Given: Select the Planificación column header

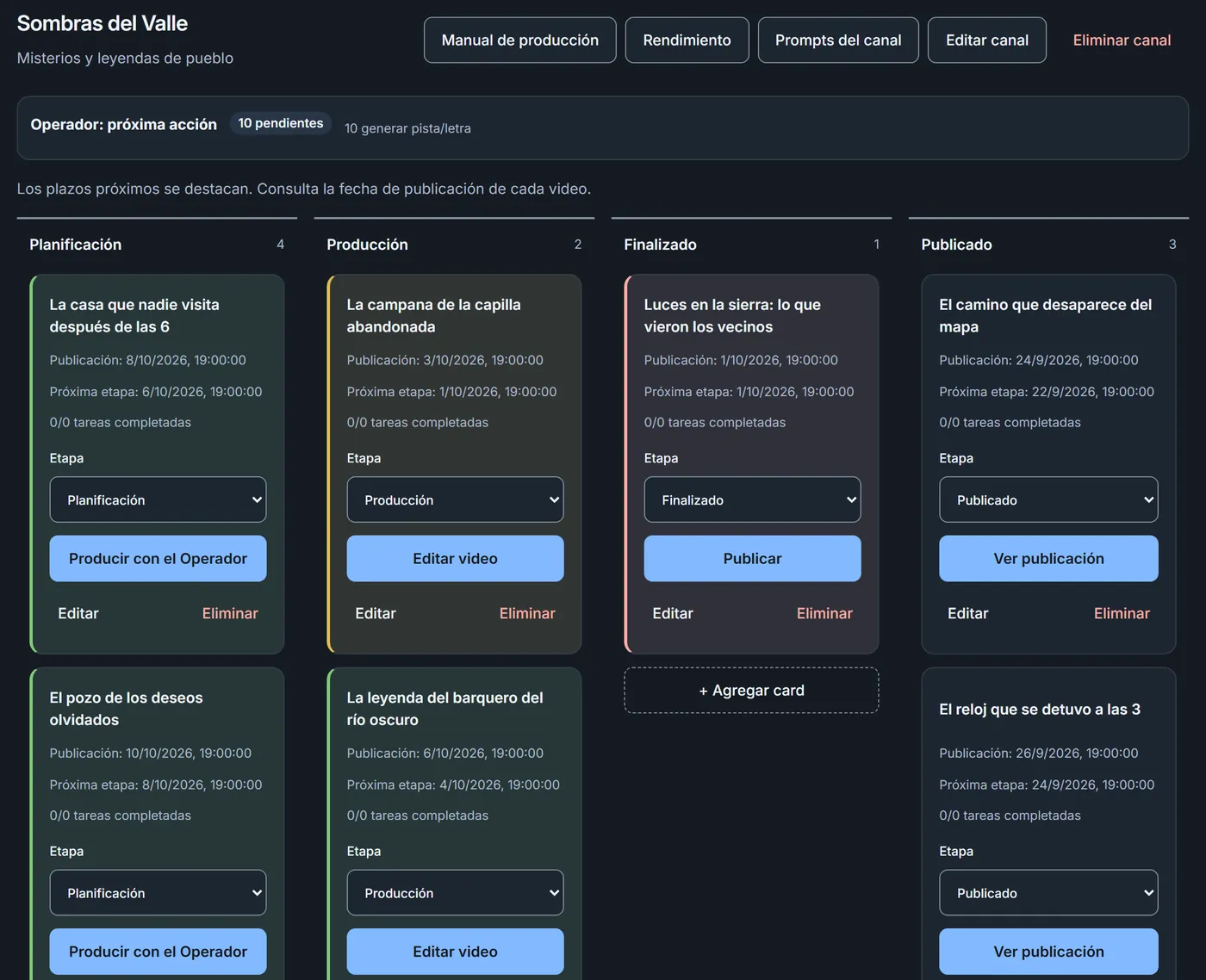Looking at the screenshot, I should coord(76,245).
